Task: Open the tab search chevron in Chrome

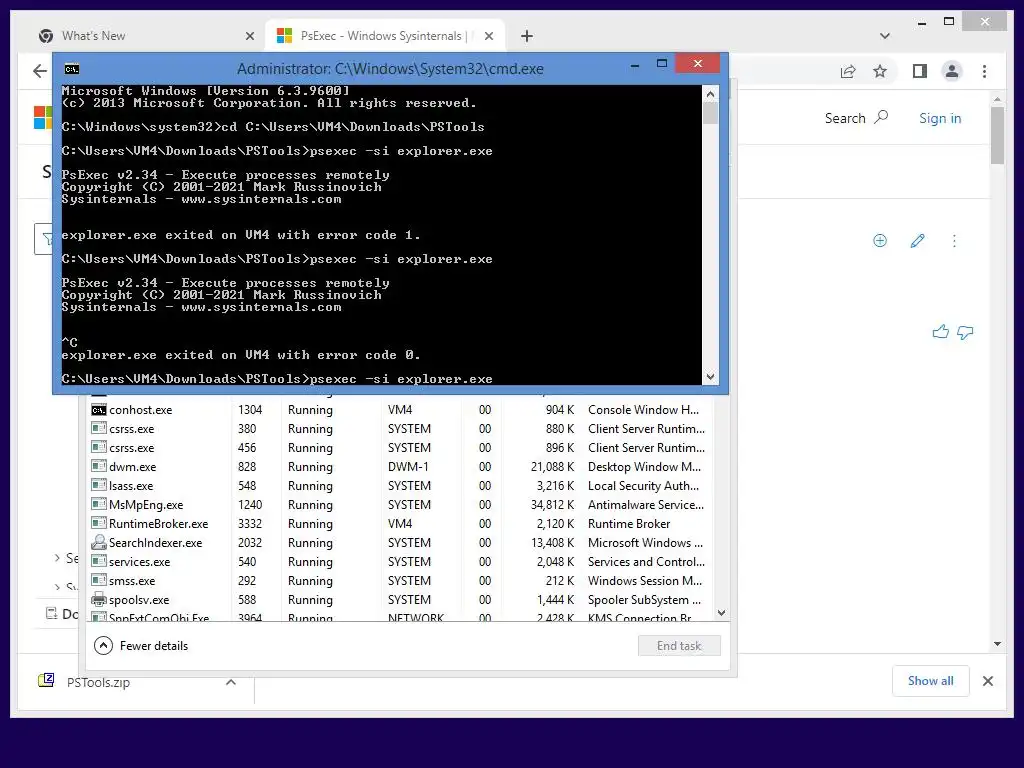Action: click(x=885, y=36)
